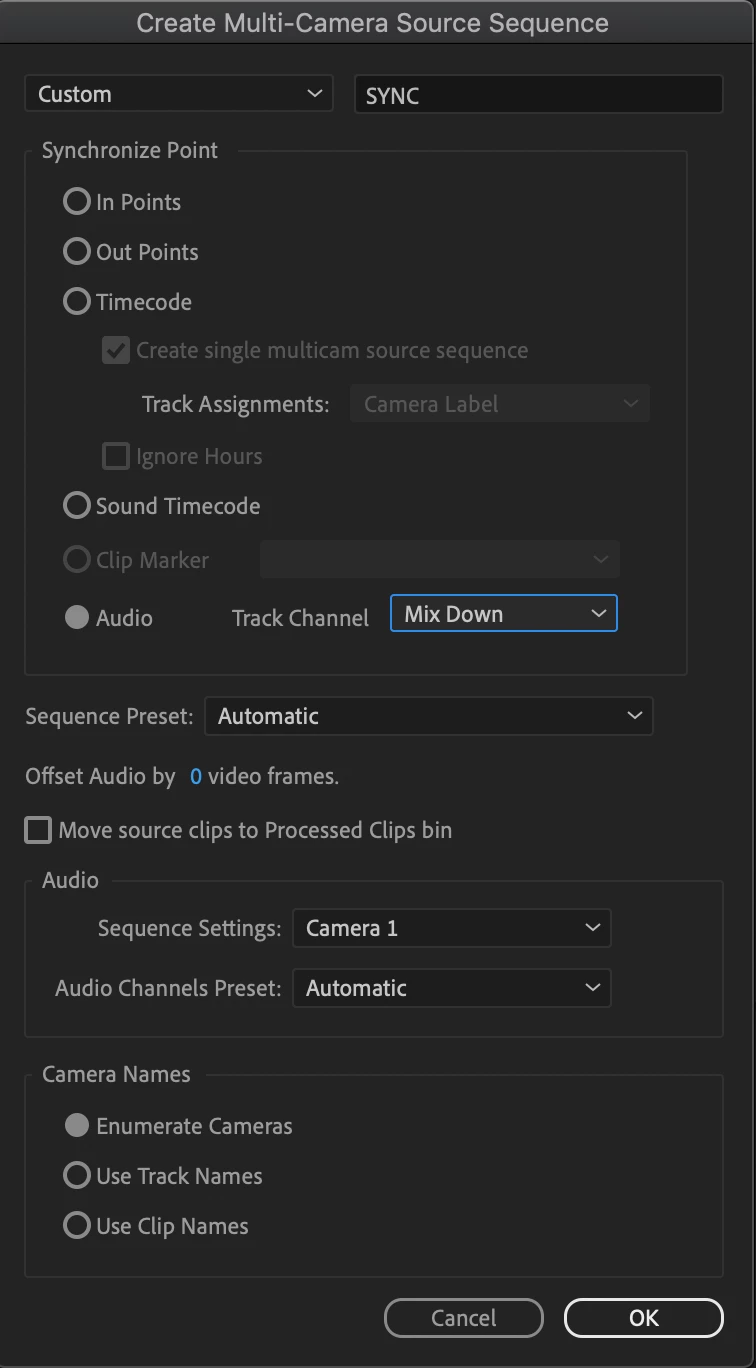Select Audio as the synchronize point
This screenshot has width=756, height=1368.
[x=77, y=618]
